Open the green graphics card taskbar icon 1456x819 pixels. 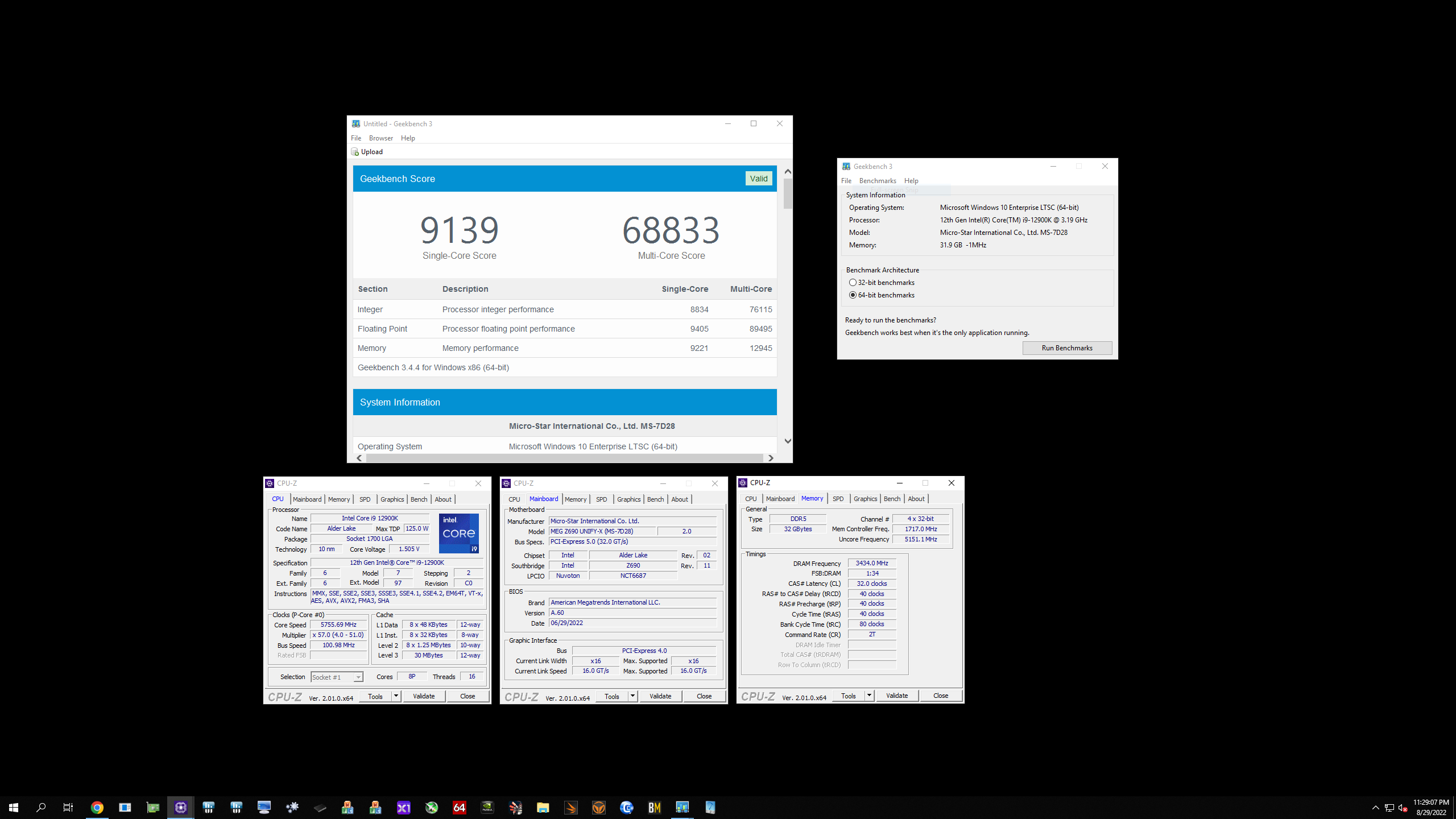pos(153,807)
